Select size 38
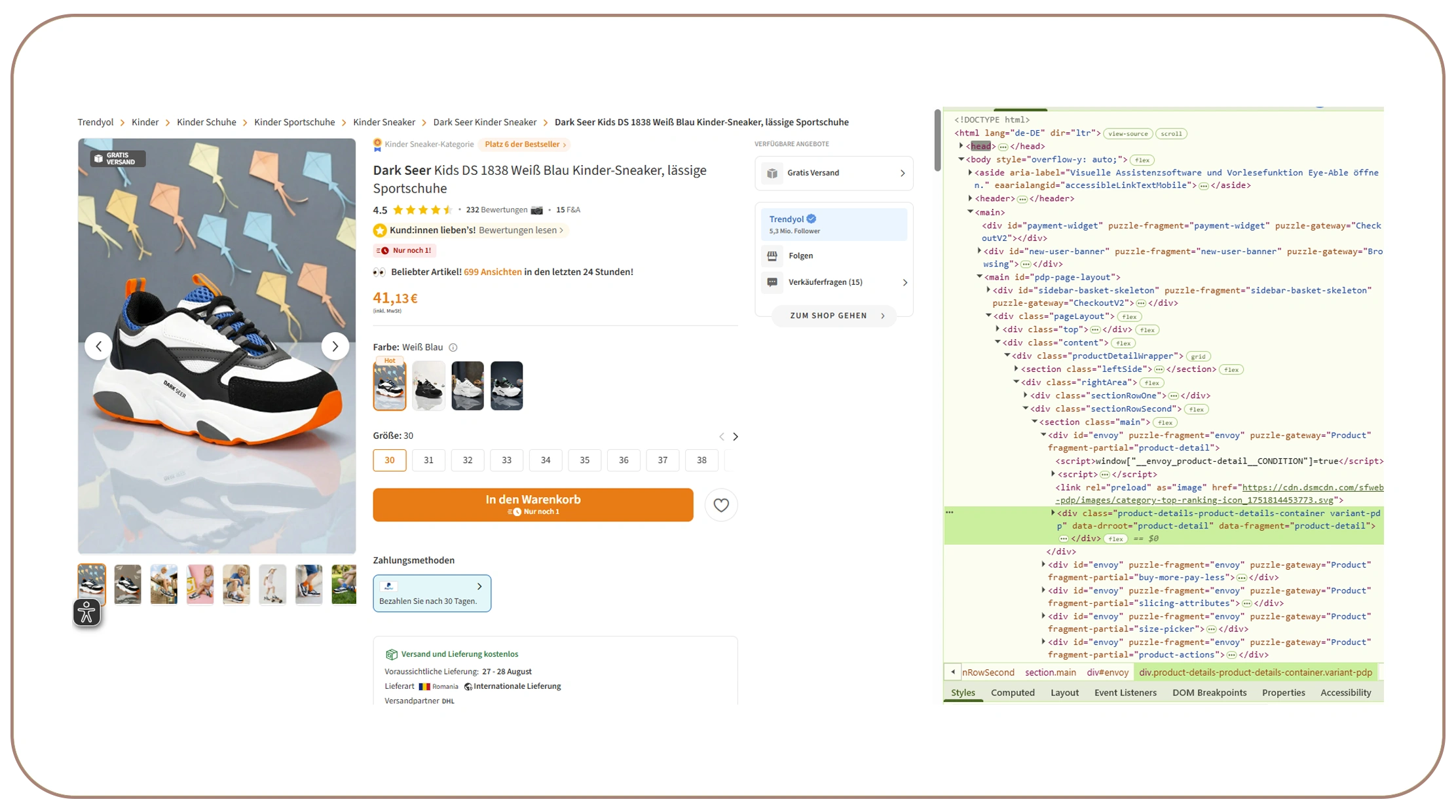 [701, 460]
